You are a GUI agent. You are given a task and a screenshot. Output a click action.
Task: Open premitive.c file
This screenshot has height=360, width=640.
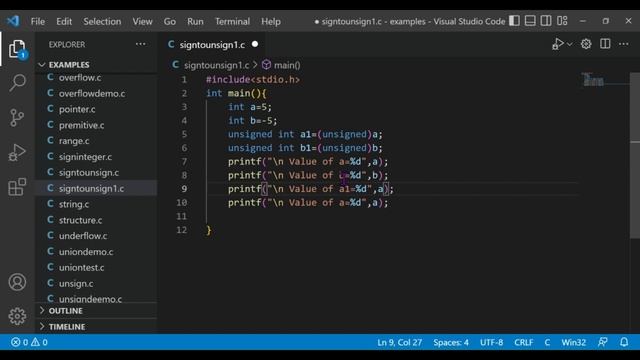click(81, 125)
